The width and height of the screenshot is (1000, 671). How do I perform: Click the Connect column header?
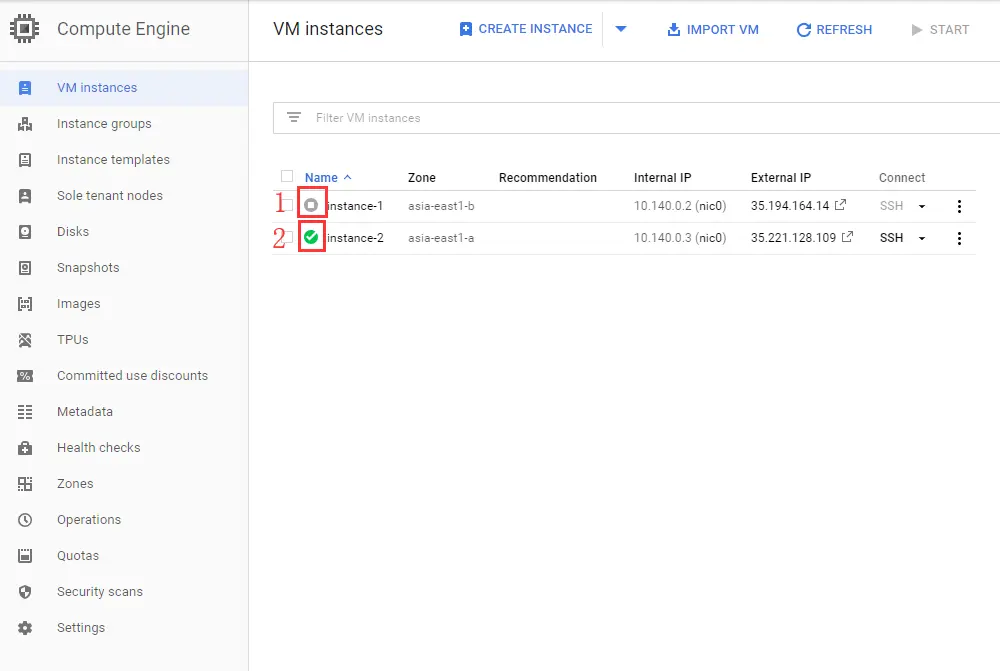pyautogui.click(x=902, y=177)
